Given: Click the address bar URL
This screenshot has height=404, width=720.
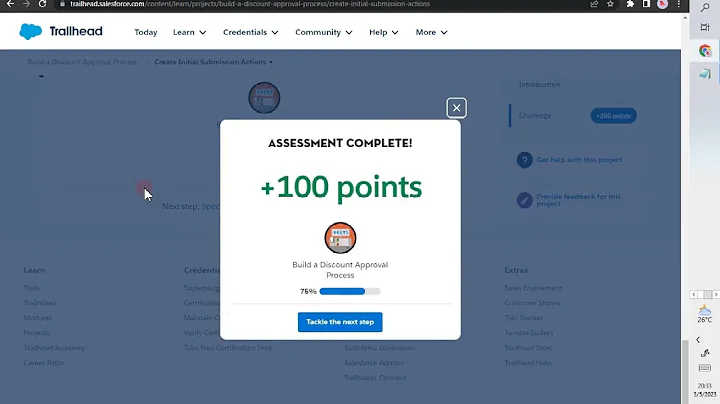Looking at the screenshot, I should [250, 4].
